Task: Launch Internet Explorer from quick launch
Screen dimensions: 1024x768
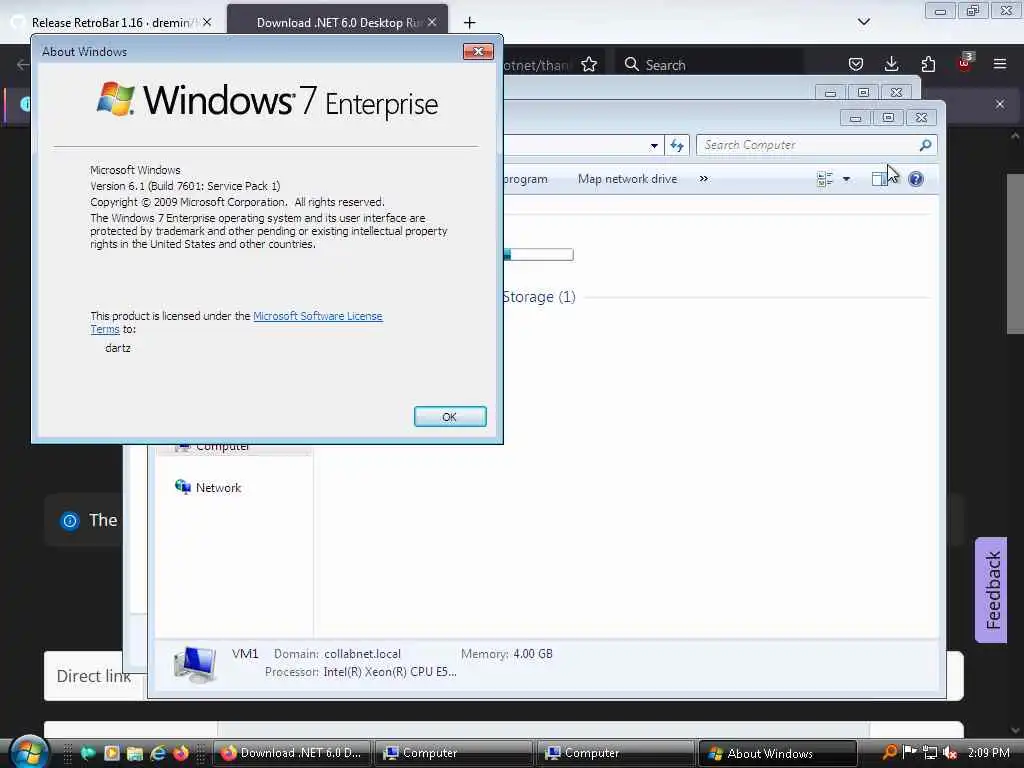Action: tap(158, 753)
